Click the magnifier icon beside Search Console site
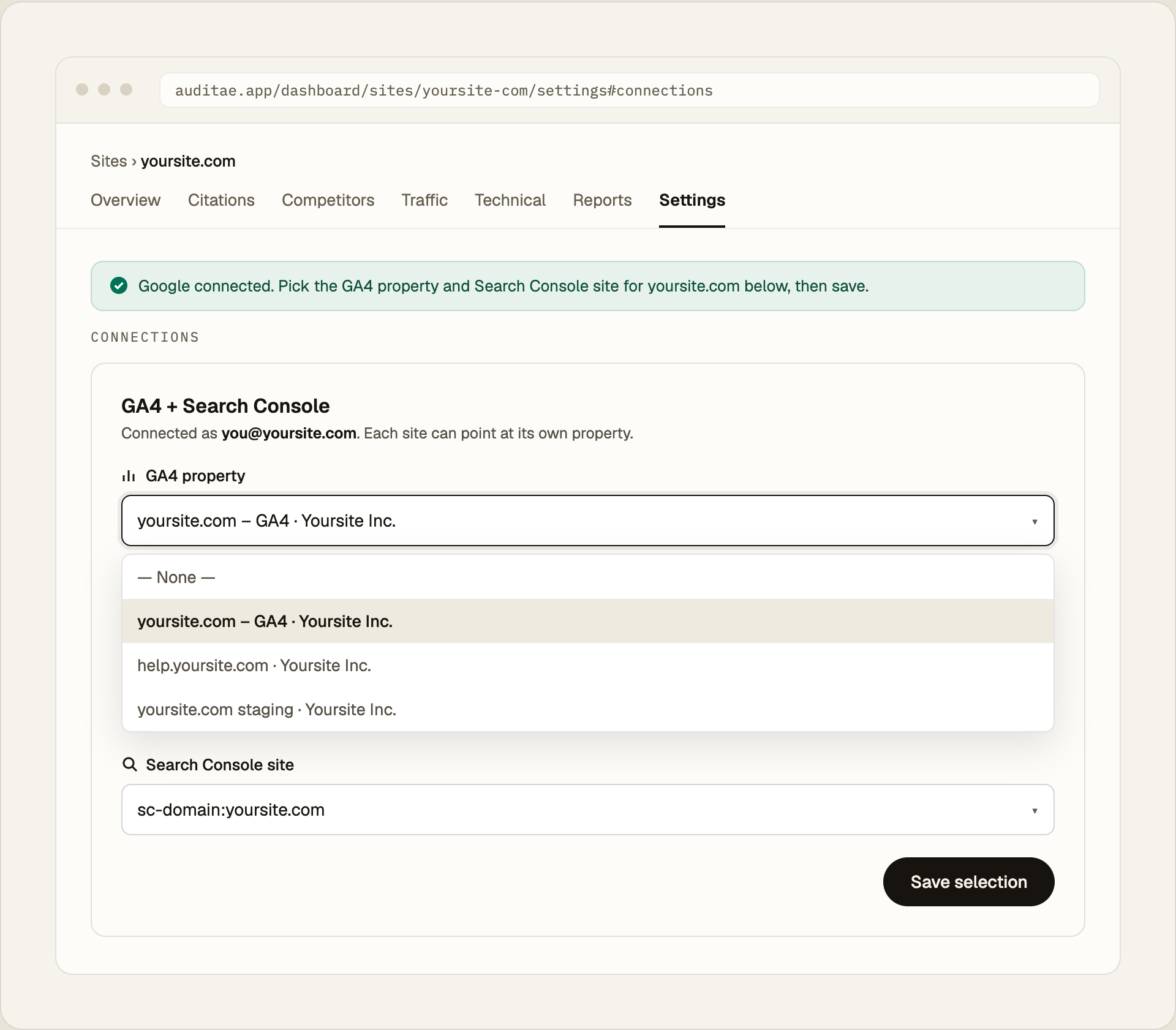This screenshot has width=1176, height=1030. (129, 764)
